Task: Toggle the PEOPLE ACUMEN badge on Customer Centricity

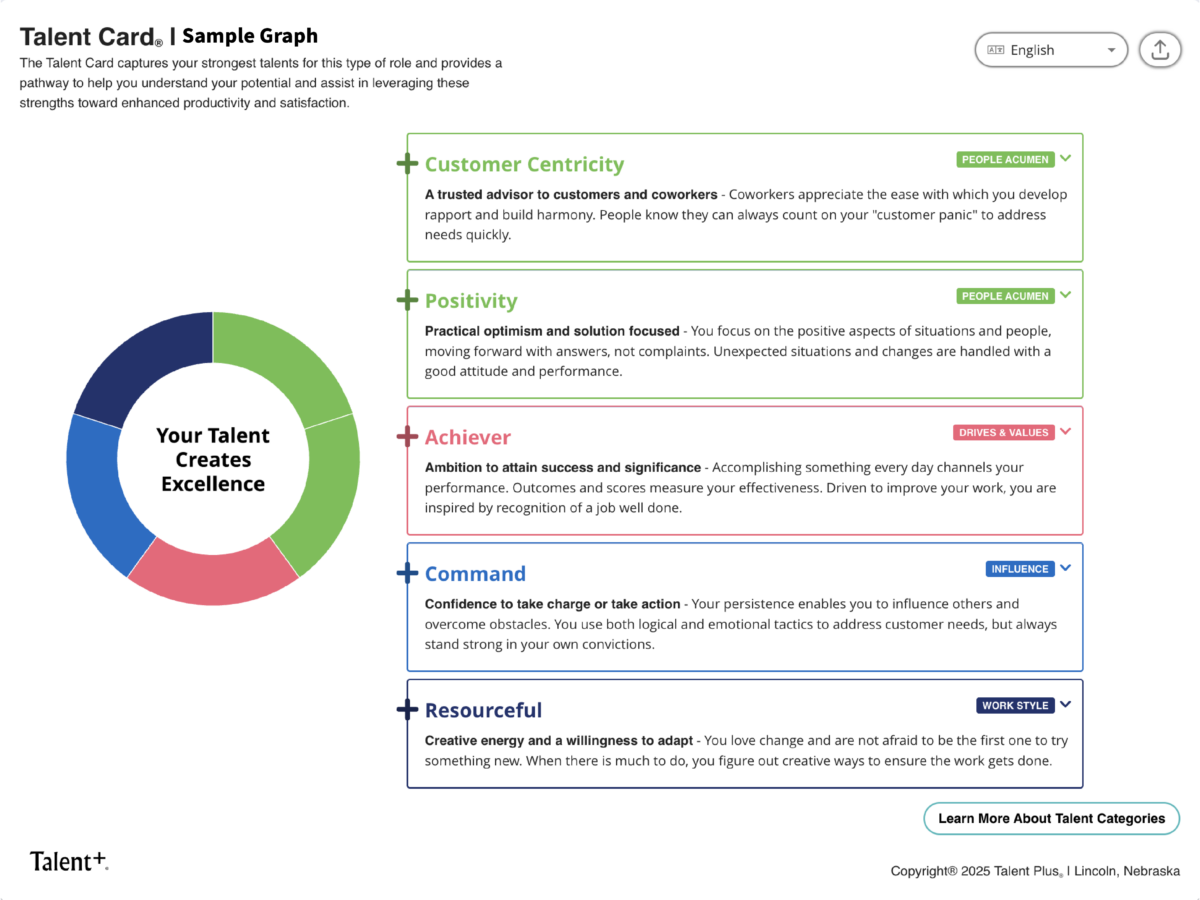Action: coord(1004,159)
